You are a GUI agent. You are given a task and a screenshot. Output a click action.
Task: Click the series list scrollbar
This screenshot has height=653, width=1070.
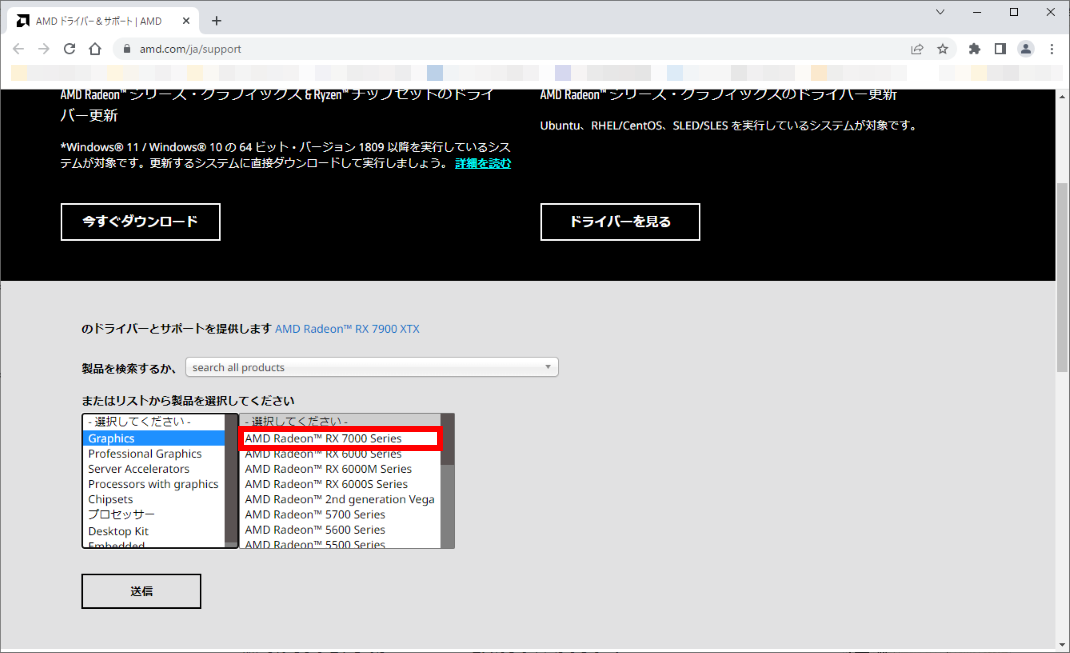point(448,481)
